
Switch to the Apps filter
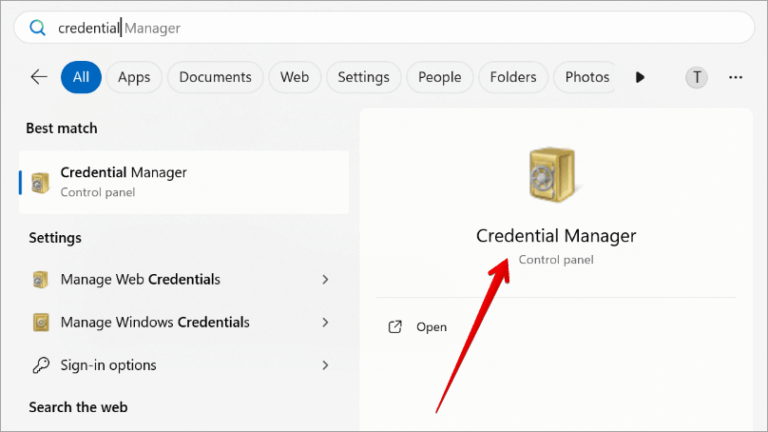click(134, 77)
